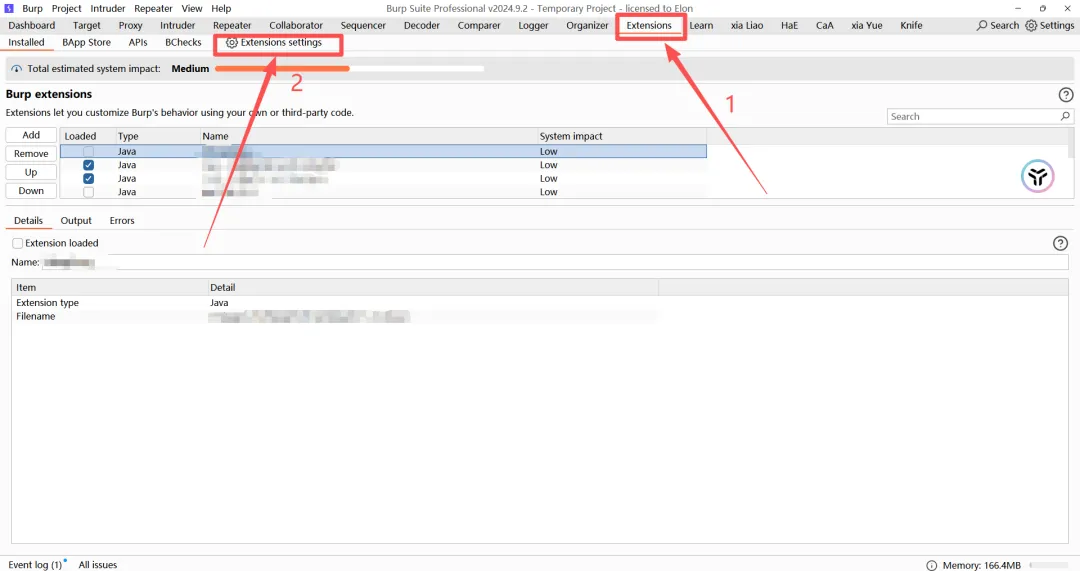Screen dimensions: 1080x571
Task: Switch to the Target tab
Action: coord(87,25)
